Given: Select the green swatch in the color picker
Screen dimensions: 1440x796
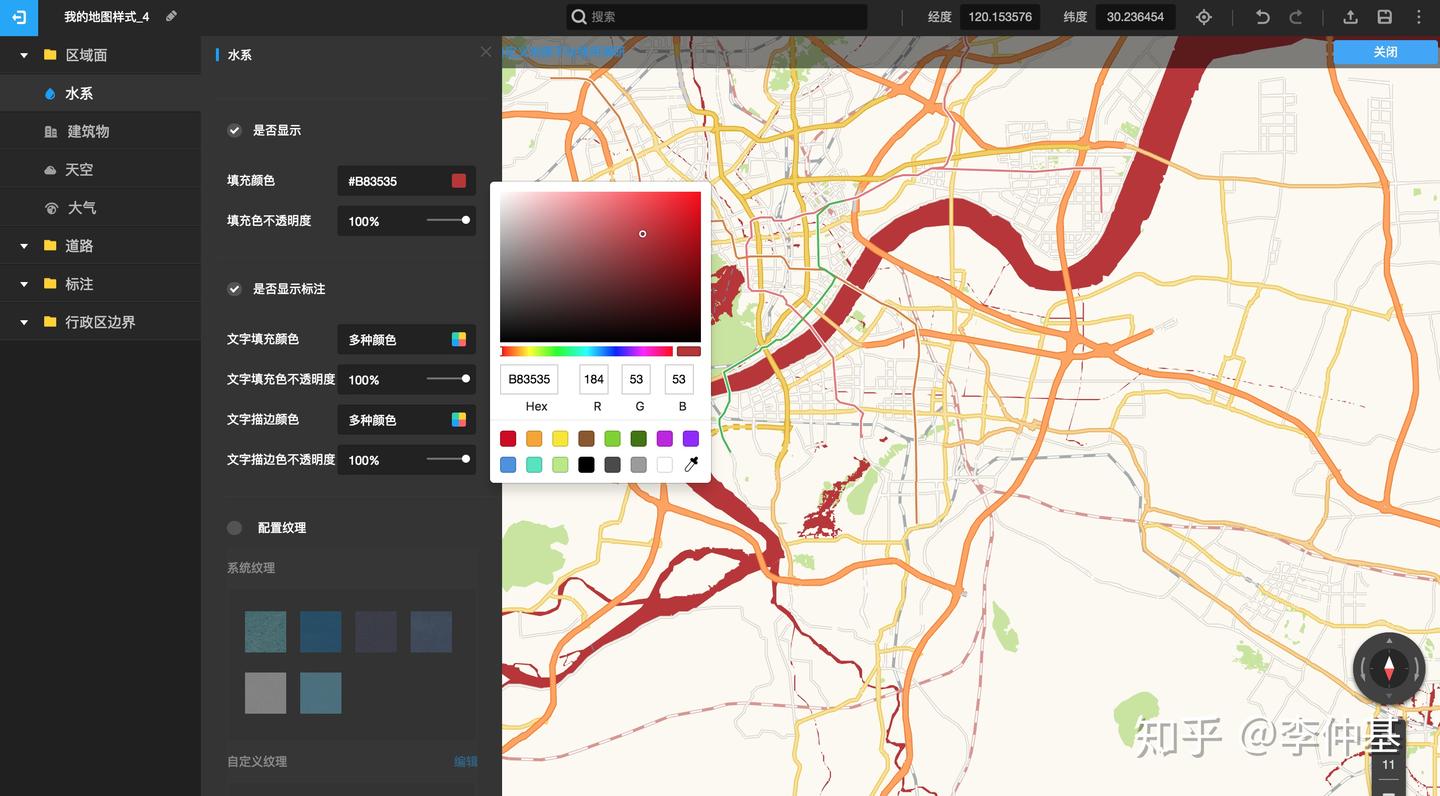Looking at the screenshot, I should coord(612,438).
